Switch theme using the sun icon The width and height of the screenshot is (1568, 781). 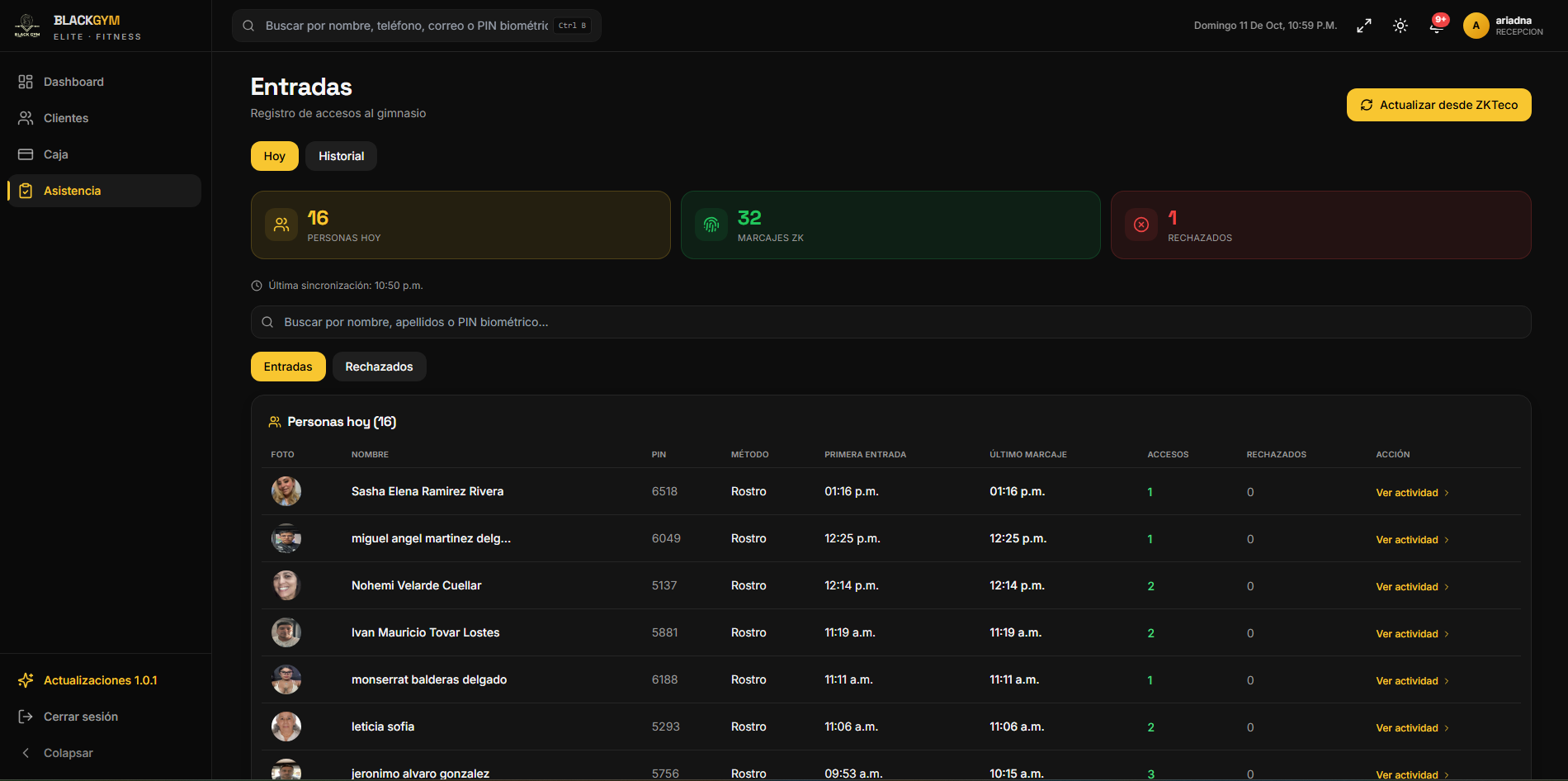click(1400, 26)
